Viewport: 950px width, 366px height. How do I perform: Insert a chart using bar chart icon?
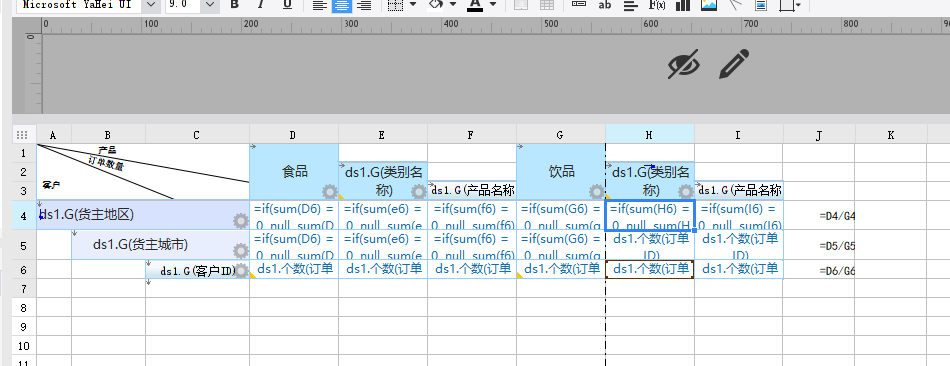pos(683,5)
